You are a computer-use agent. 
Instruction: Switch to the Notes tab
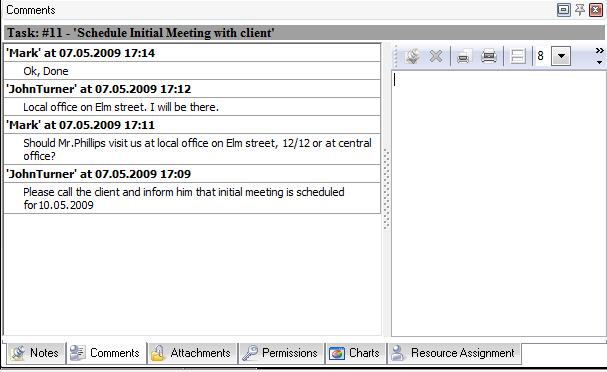(36, 353)
